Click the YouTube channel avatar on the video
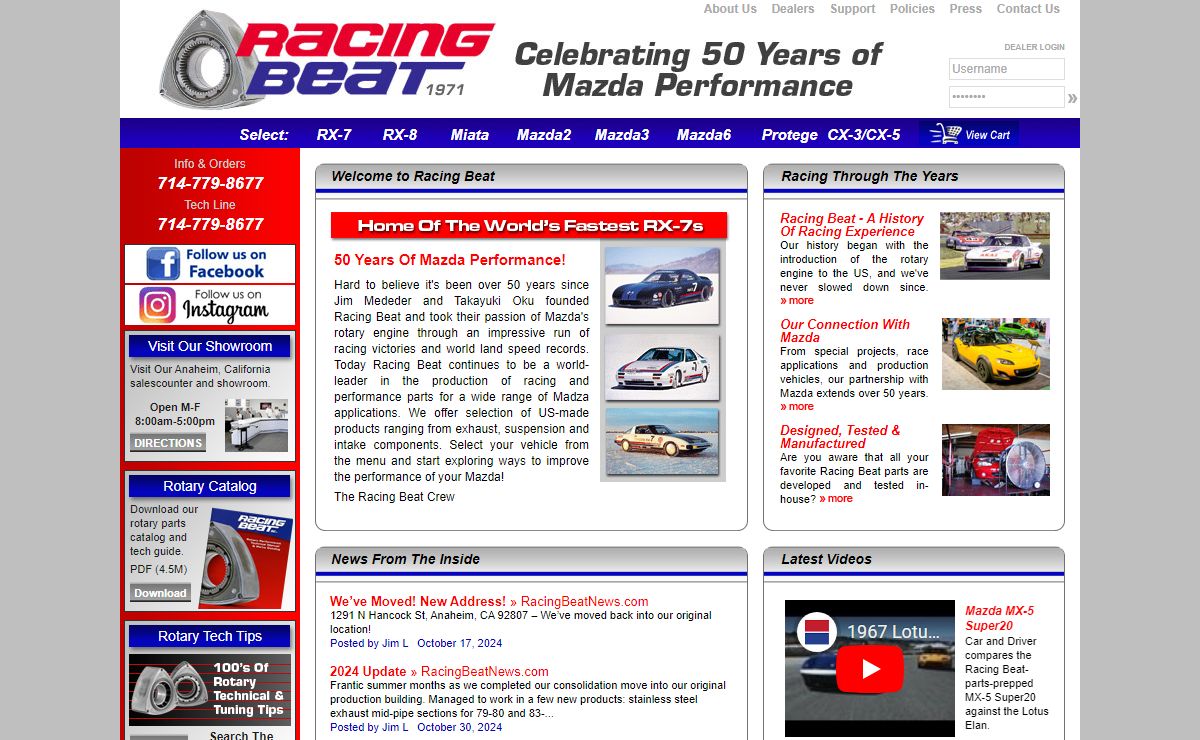 pyautogui.click(x=816, y=632)
